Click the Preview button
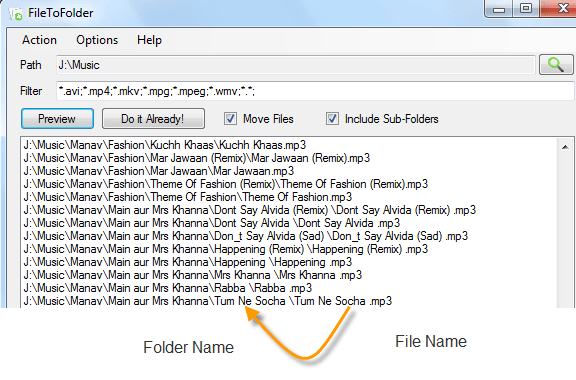This screenshot has width=576, height=380. [x=57, y=119]
